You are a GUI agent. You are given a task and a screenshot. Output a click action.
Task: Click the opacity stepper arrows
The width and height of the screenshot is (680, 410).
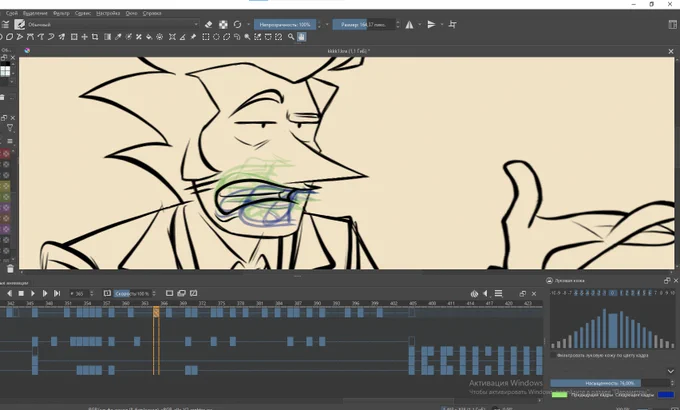point(319,24)
